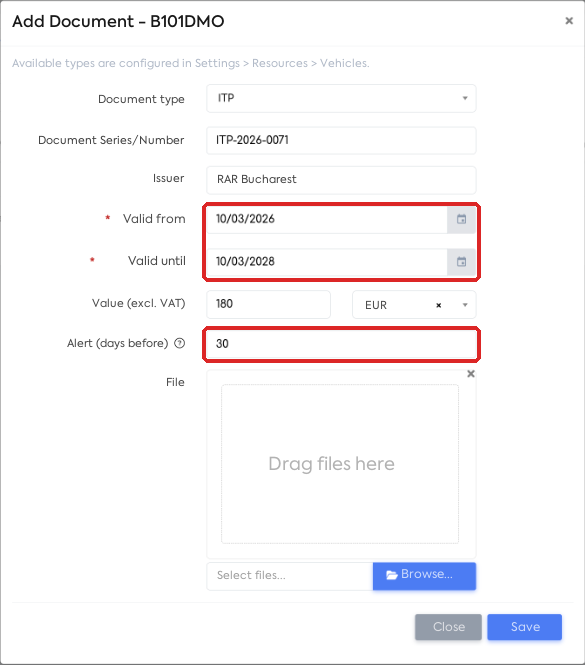Click the Select files text box
Image resolution: width=585 pixels, height=665 pixels.
click(290, 576)
